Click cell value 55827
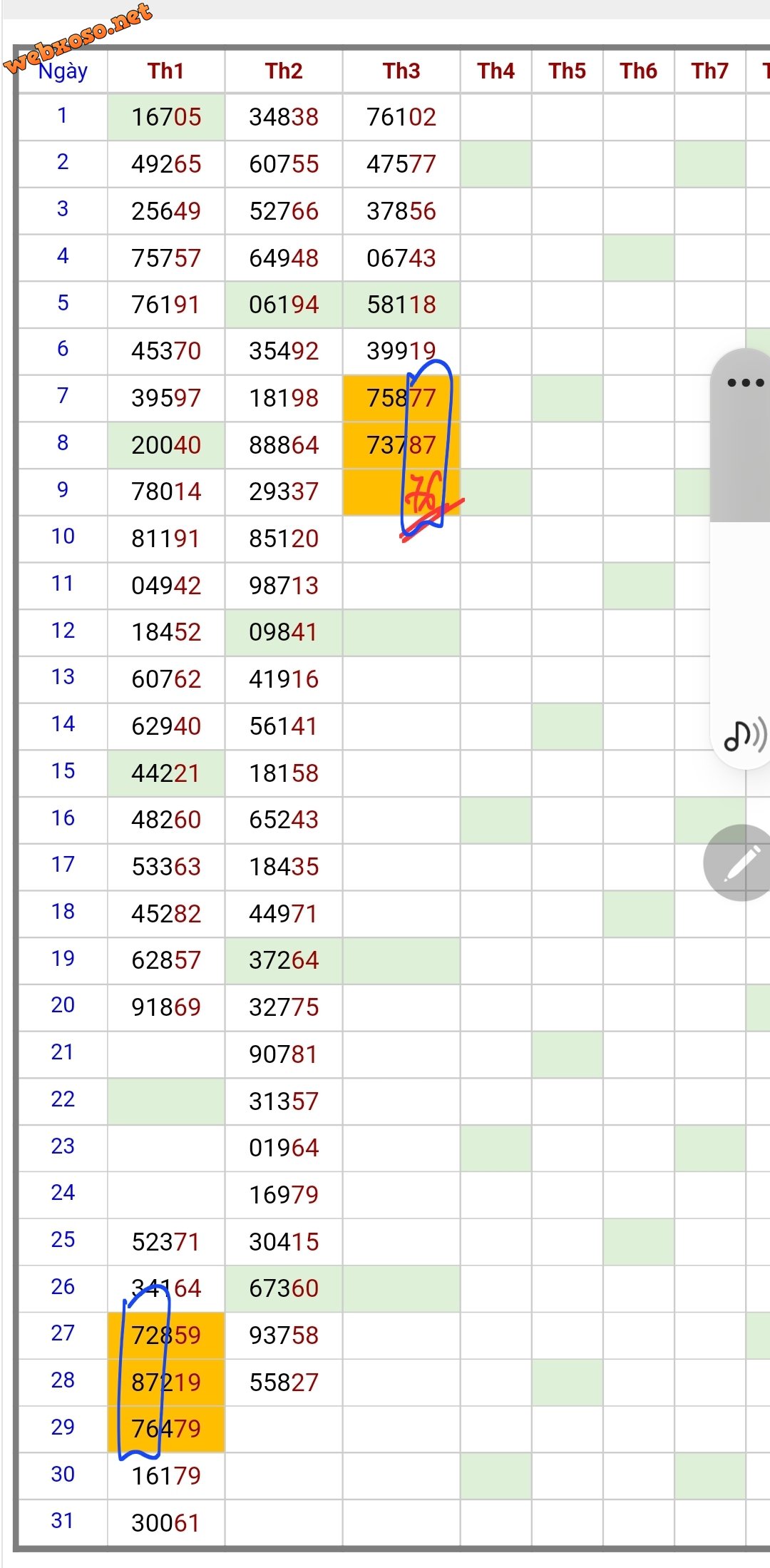Screen dimensions: 770x1568 pos(284,1383)
